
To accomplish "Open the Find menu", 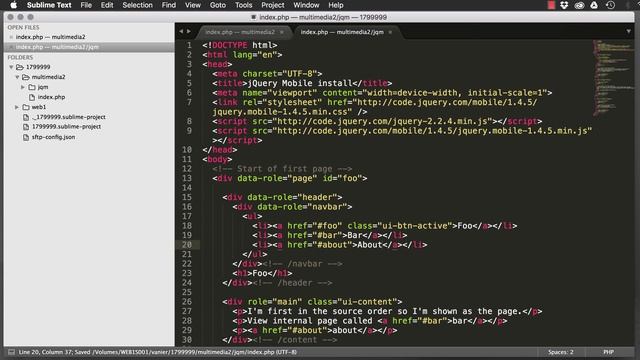I will 169,5.
